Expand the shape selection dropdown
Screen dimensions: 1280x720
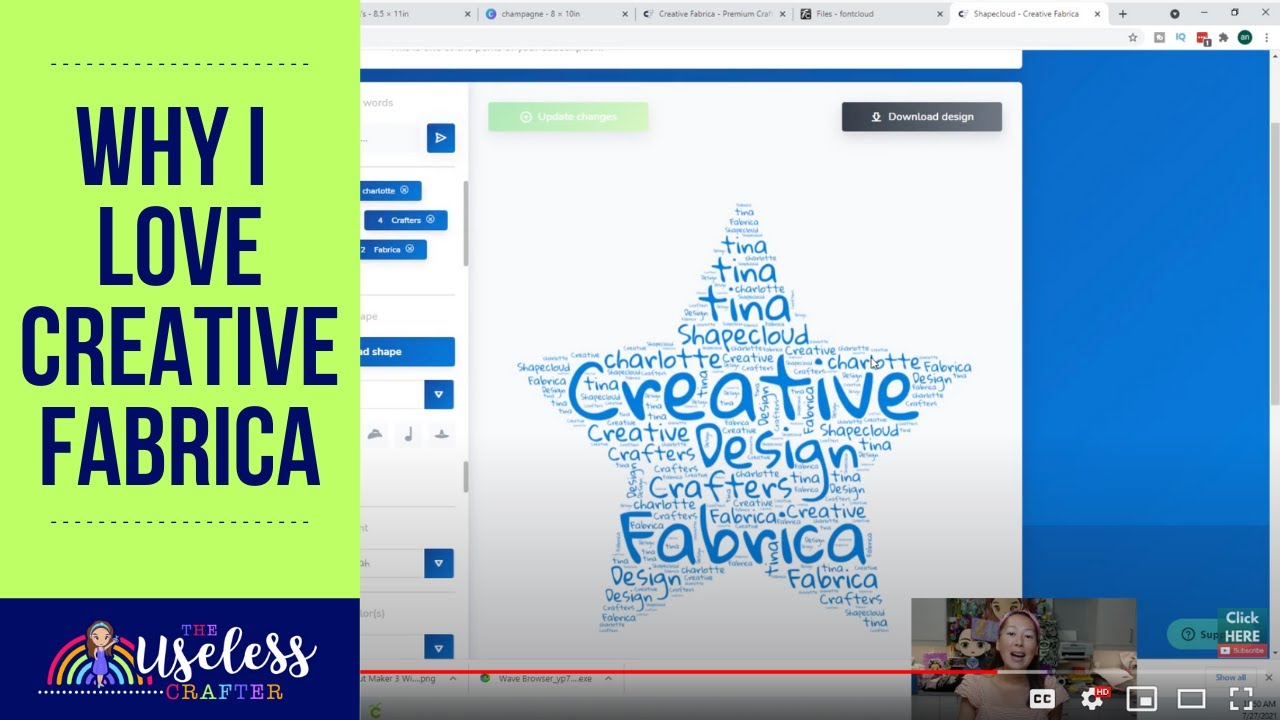(439, 394)
